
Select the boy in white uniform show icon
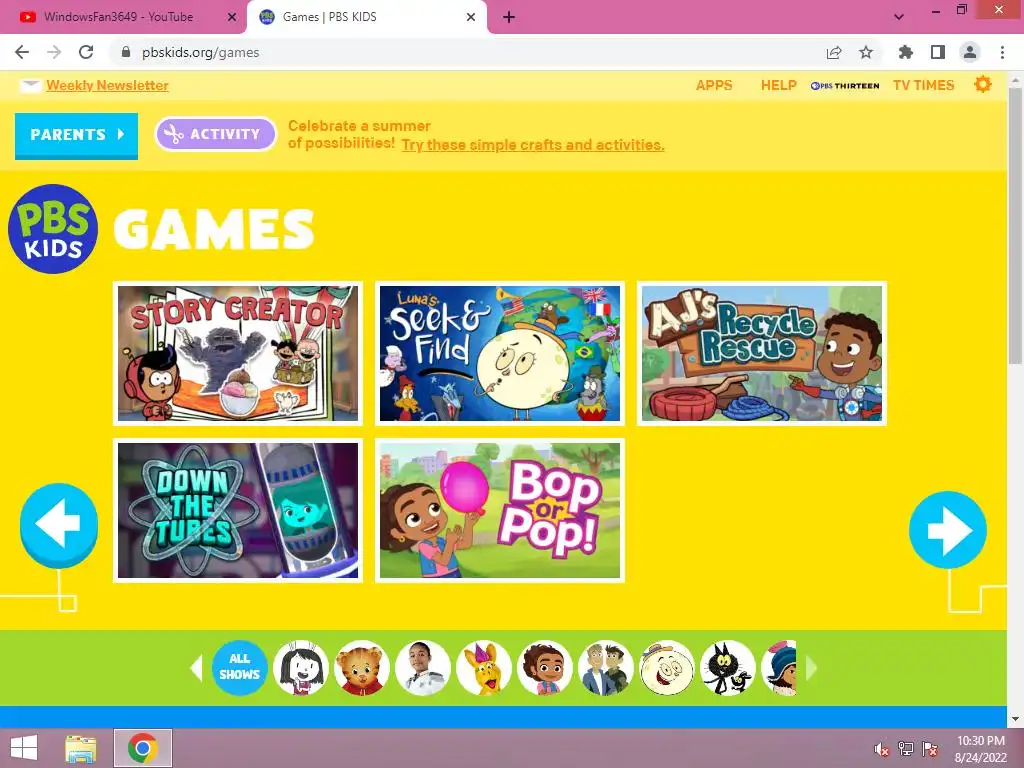[423, 667]
